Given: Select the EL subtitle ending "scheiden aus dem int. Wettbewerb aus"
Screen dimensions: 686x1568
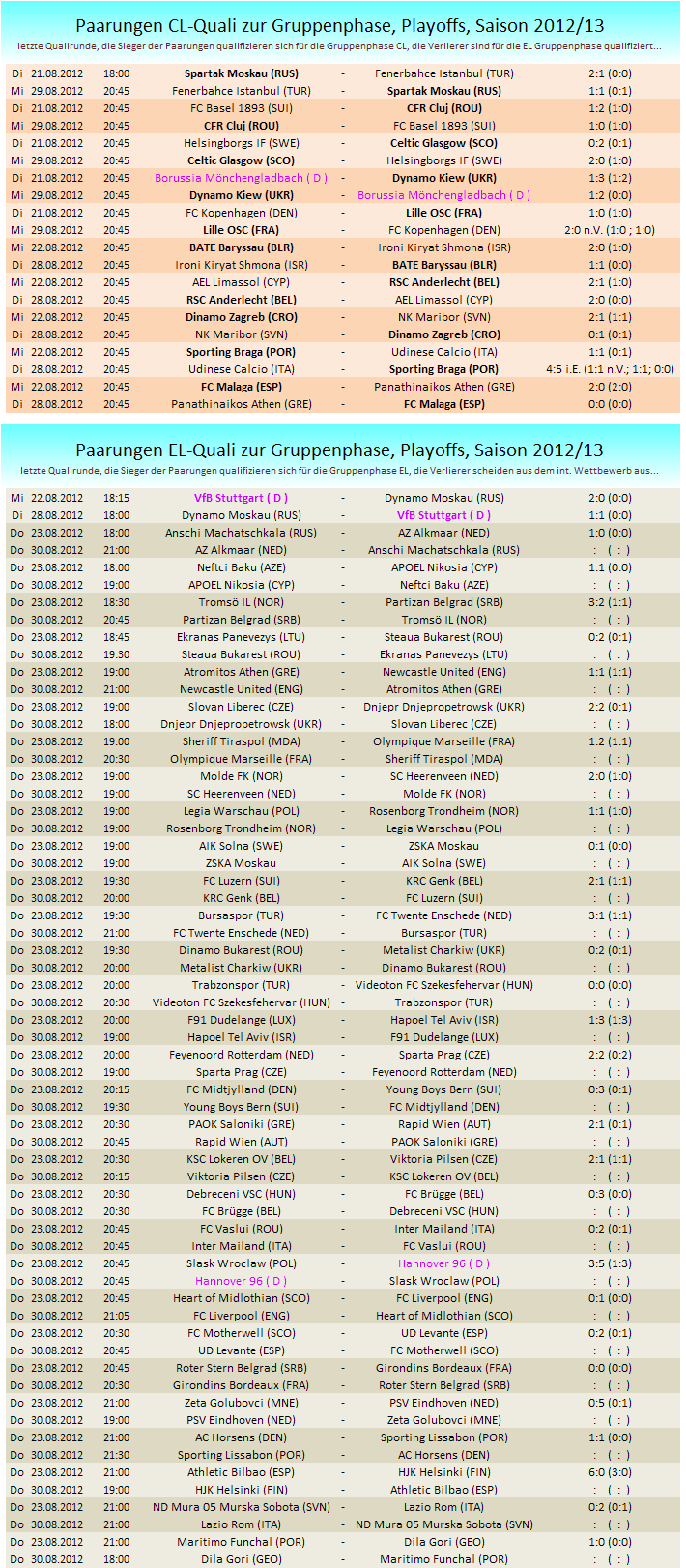Looking at the screenshot, I should (339, 471).
